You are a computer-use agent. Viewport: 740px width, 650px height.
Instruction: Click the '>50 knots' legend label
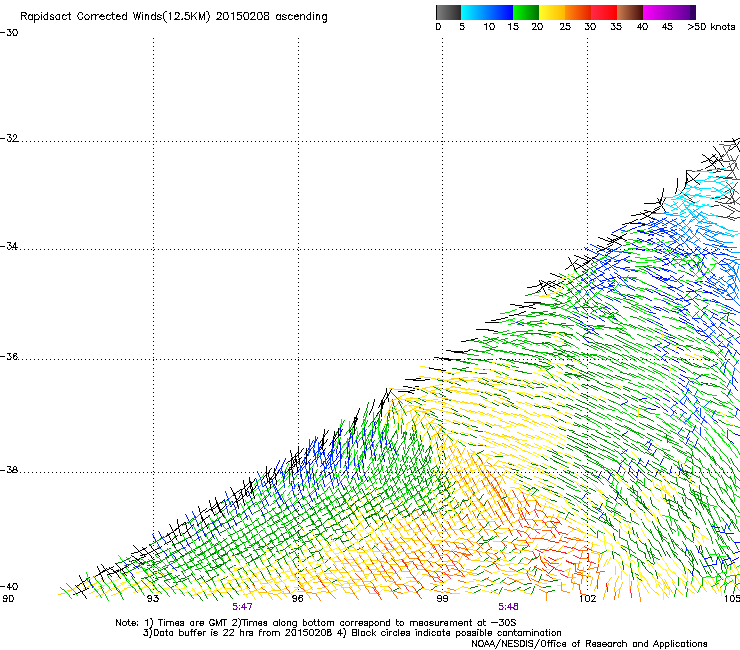coord(711,27)
